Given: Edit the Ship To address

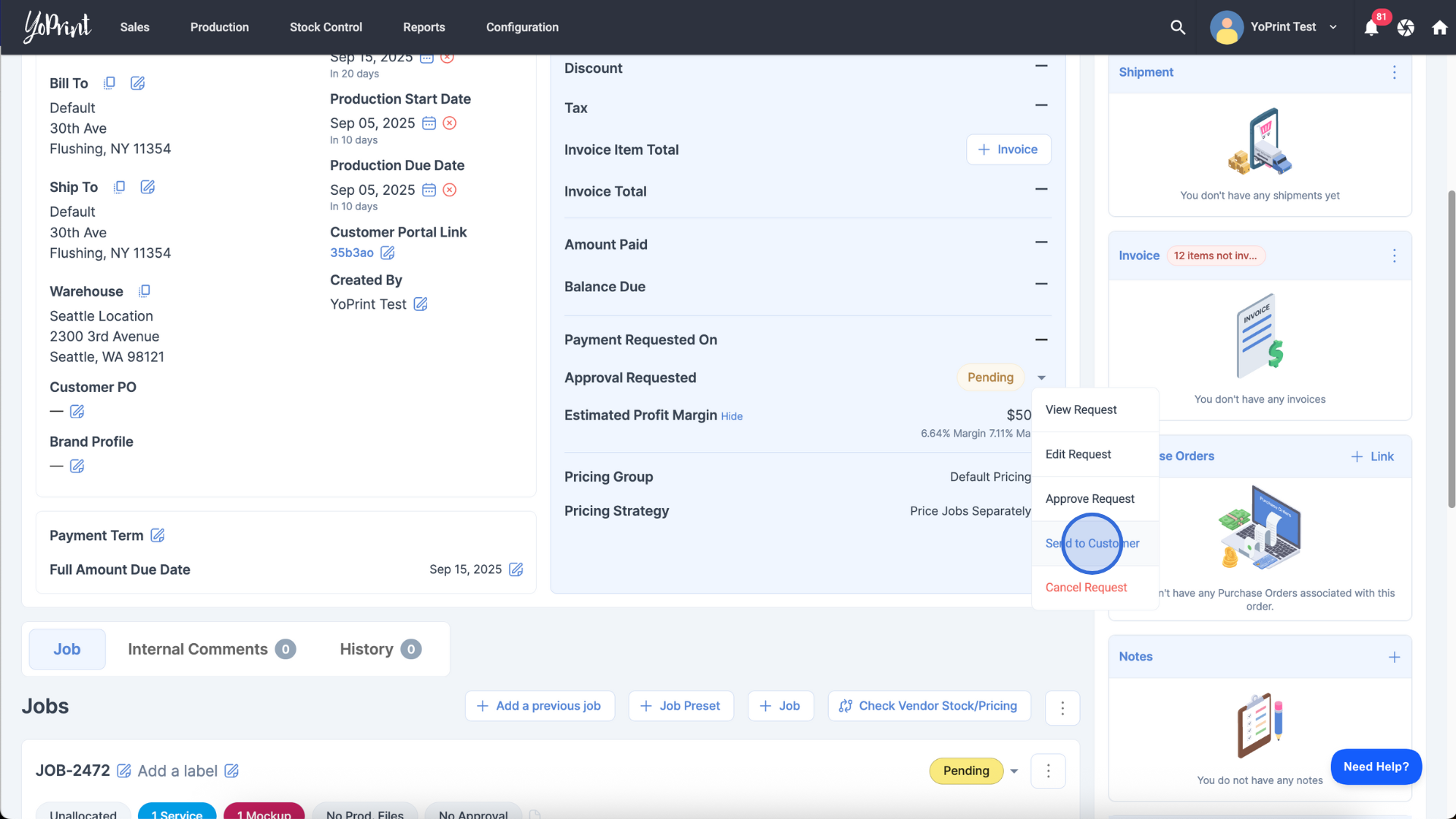Looking at the screenshot, I should [x=148, y=187].
